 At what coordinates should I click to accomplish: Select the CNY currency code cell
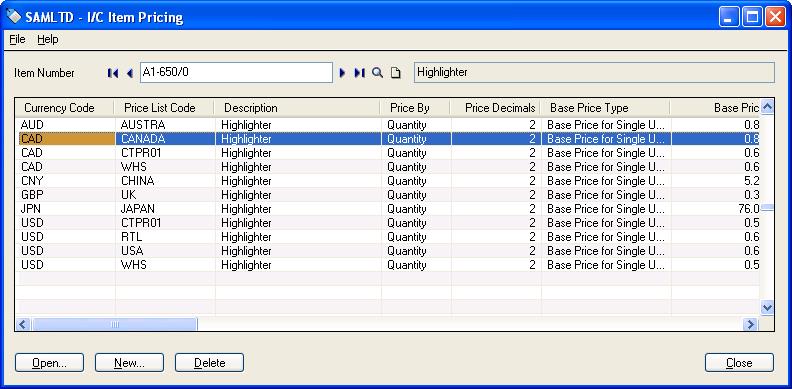pyautogui.click(x=66, y=181)
